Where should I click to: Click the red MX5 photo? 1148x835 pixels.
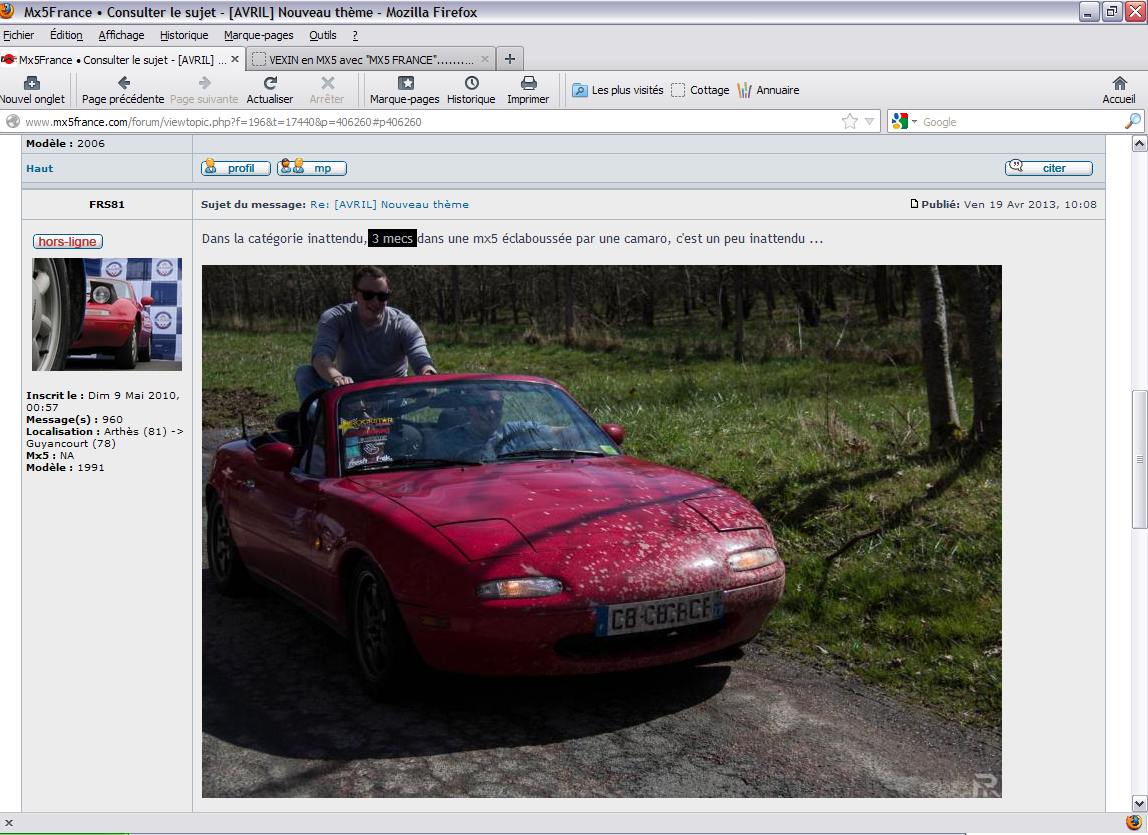point(601,531)
